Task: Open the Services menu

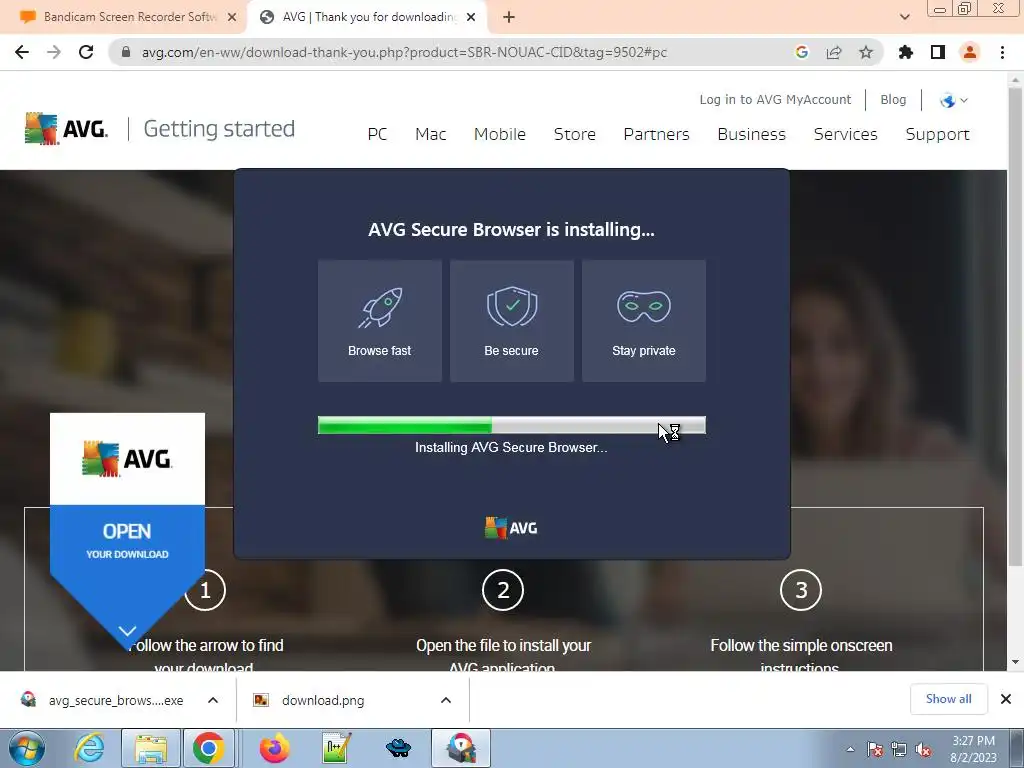Action: tap(846, 135)
